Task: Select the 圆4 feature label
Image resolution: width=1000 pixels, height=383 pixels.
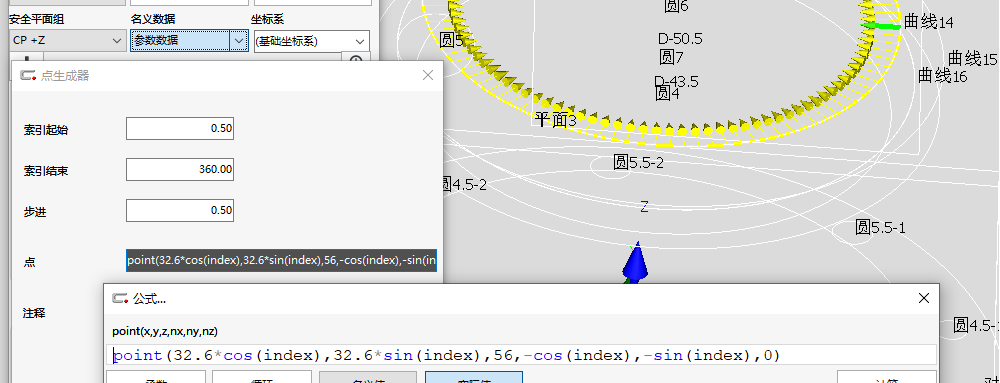Action: pyautogui.click(x=667, y=94)
